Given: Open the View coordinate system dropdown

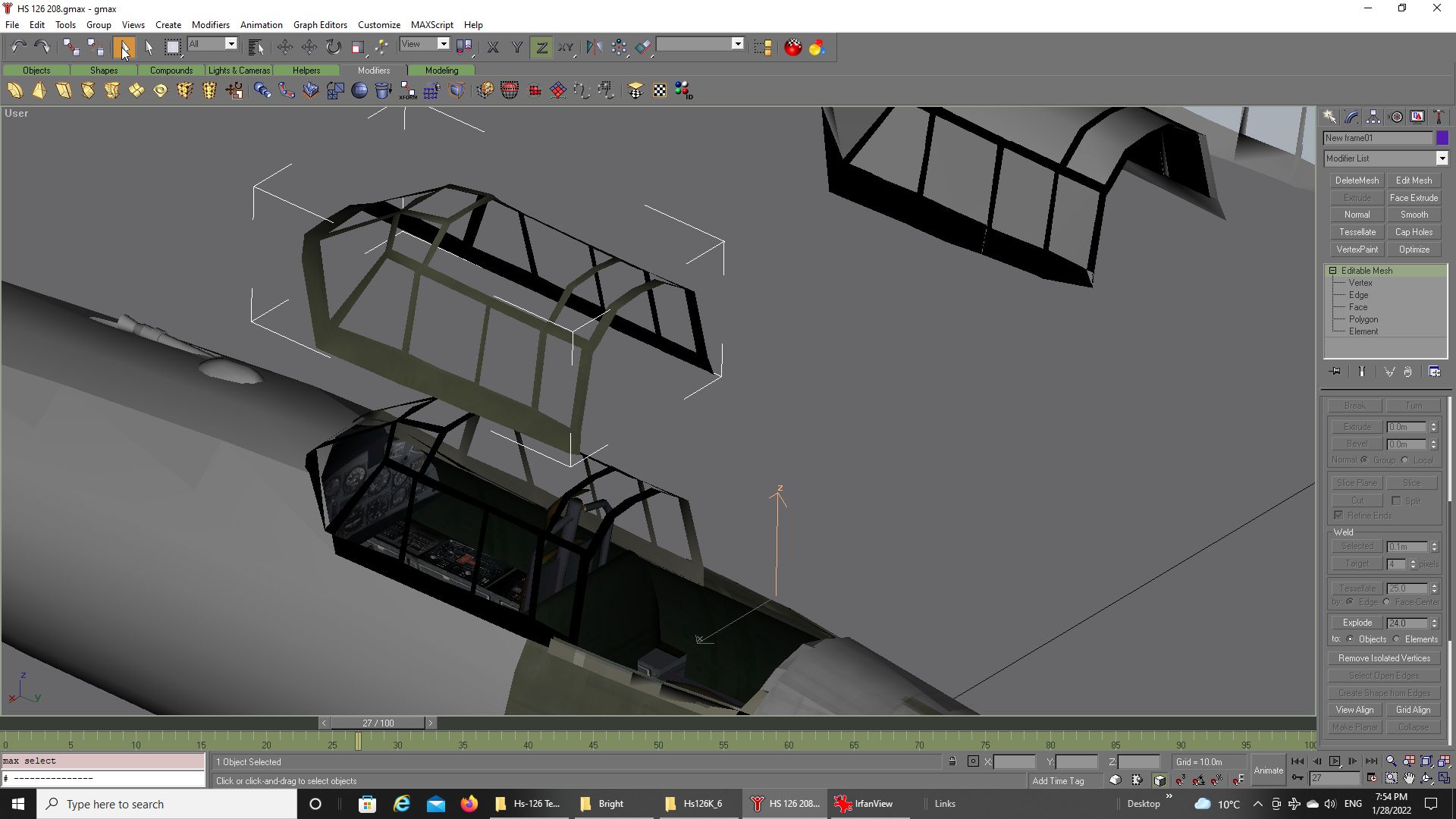Looking at the screenshot, I should tap(444, 44).
